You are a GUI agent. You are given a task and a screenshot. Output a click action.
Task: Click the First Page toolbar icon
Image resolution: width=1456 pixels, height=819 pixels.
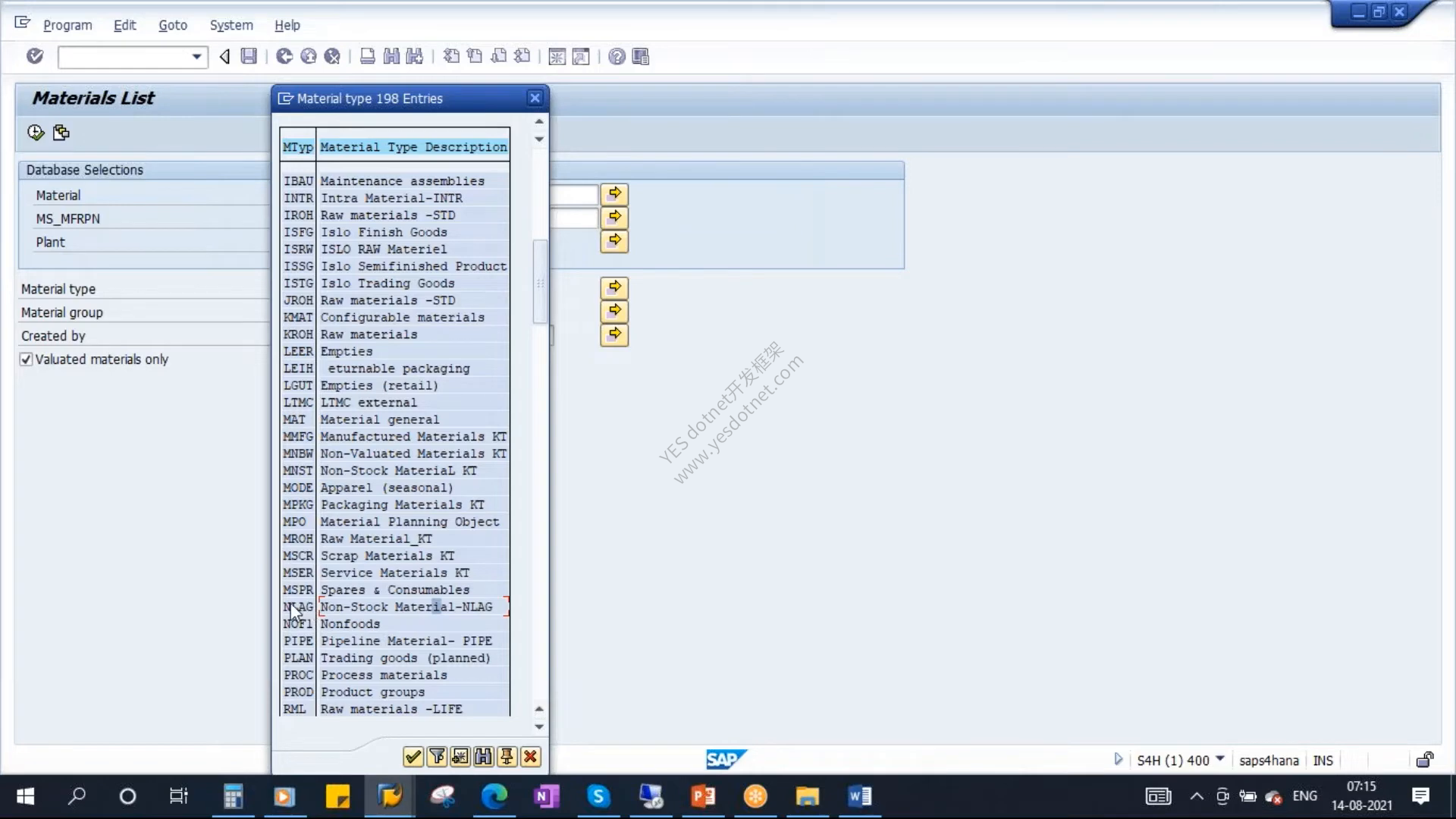coord(451,56)
